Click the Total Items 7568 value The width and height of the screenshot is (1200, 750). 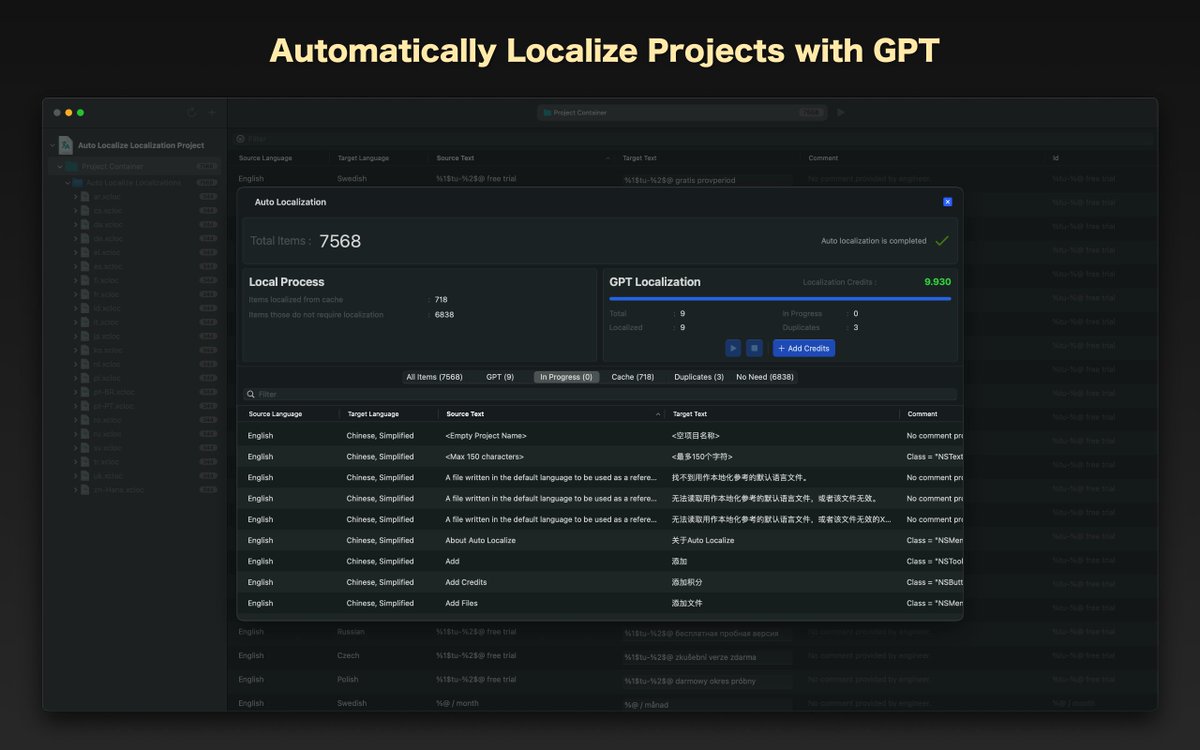click(x=340, y=241)
